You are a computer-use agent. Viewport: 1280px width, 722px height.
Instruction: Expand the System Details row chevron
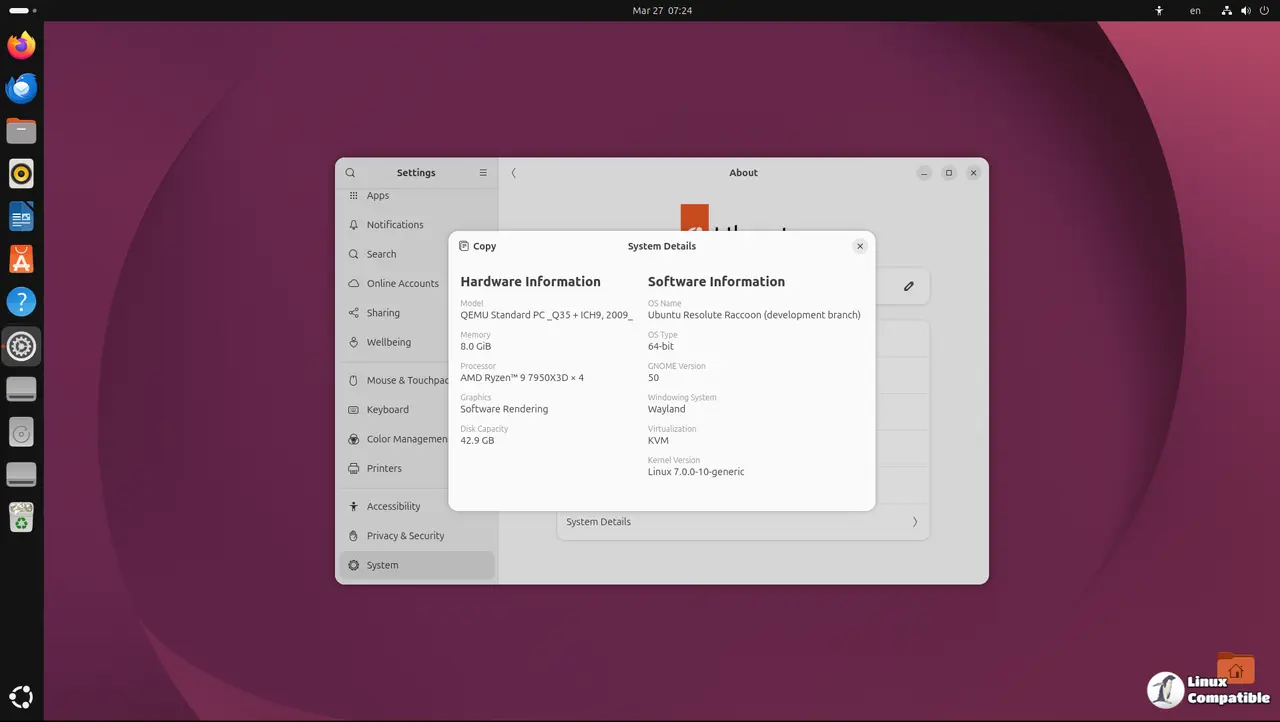pos(914,522)
